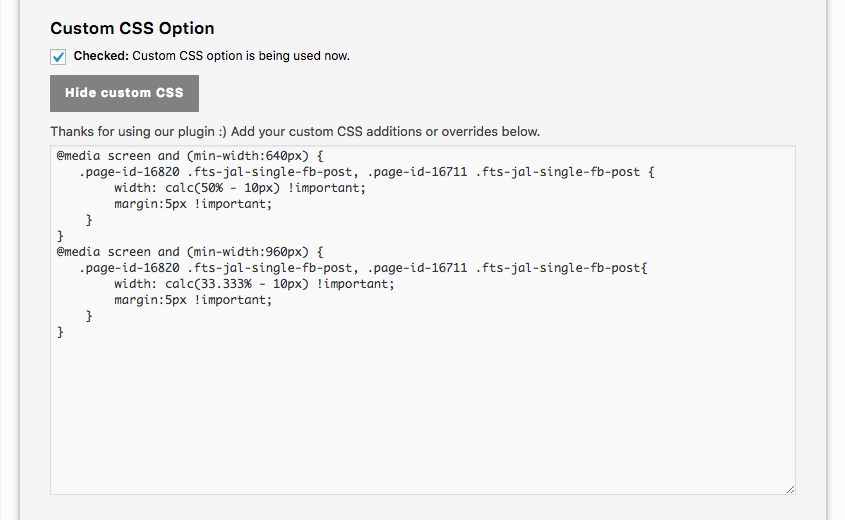This screenshot has width=845, height=520.
Task: Click the 'Thanks for using our plugin' description text
Action: (x=295, y=131)
